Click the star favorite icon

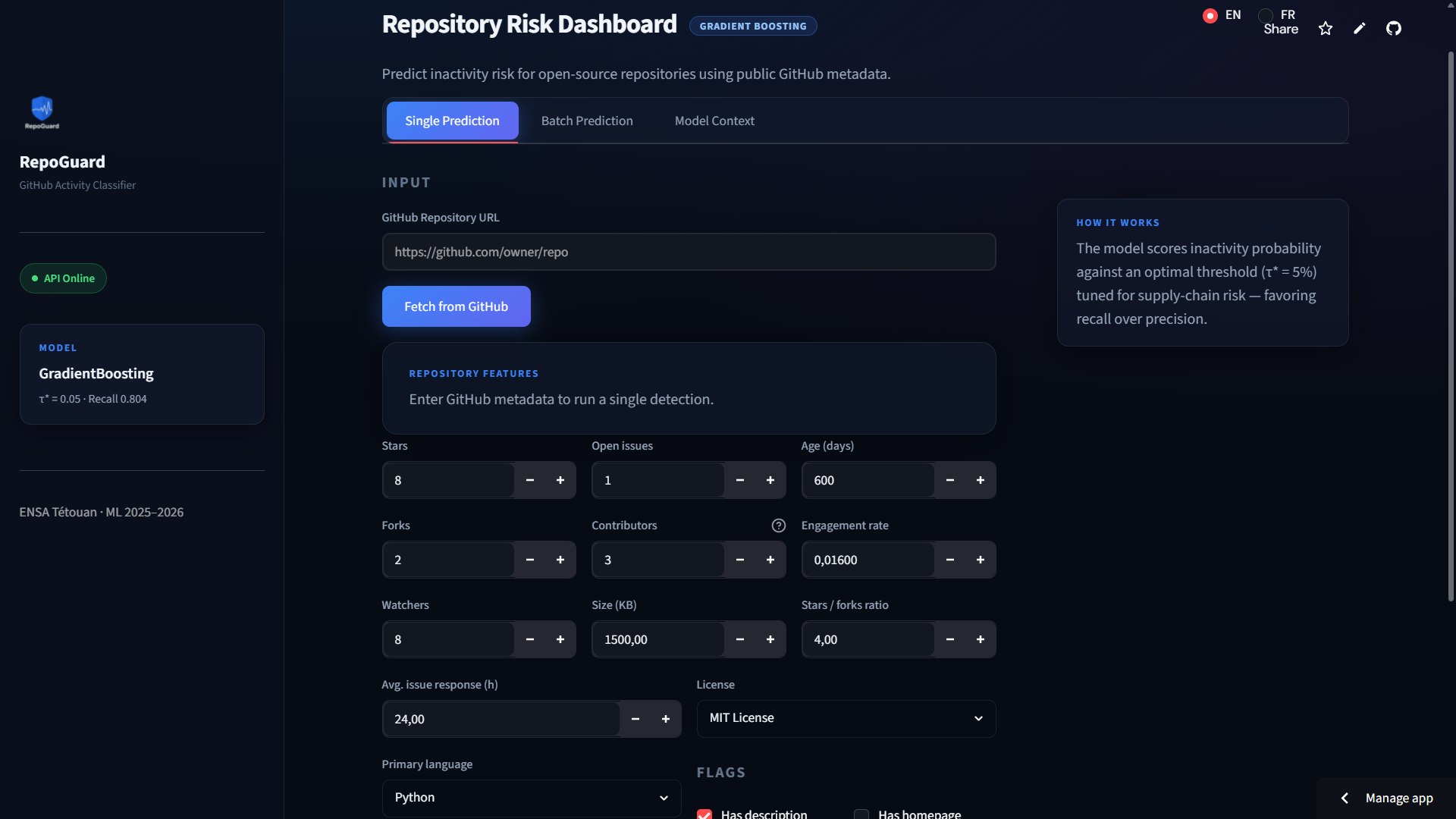[x=1326, y=29]
